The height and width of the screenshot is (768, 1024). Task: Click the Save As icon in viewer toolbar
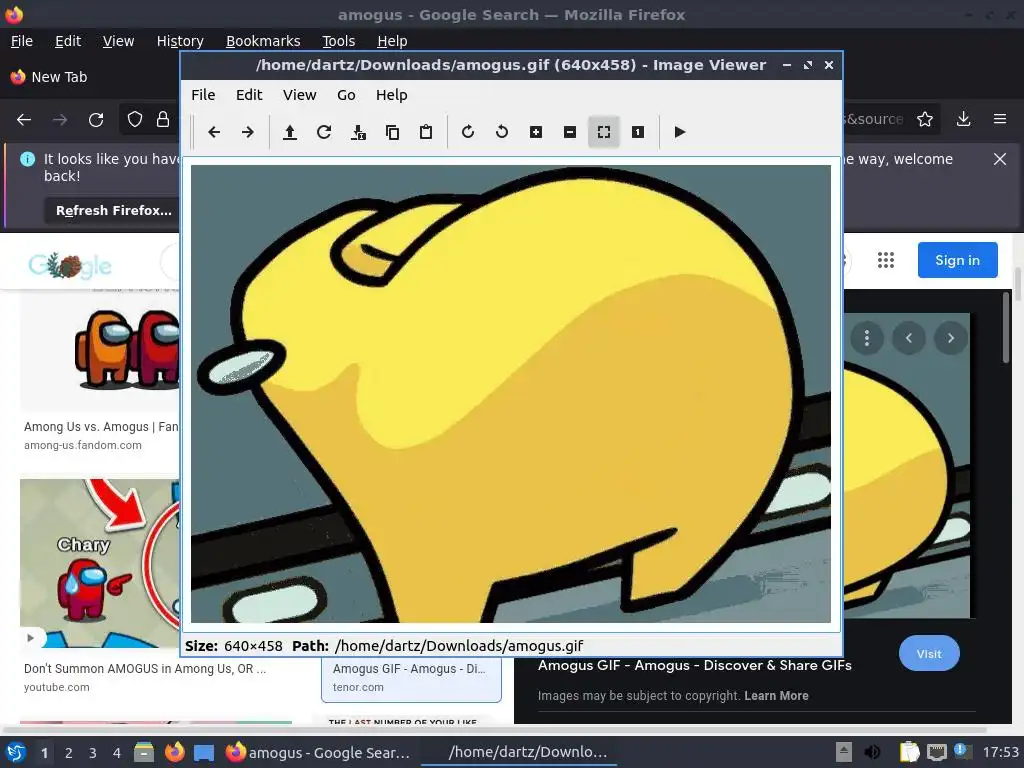pyautogui.click(x=358, y=132)
